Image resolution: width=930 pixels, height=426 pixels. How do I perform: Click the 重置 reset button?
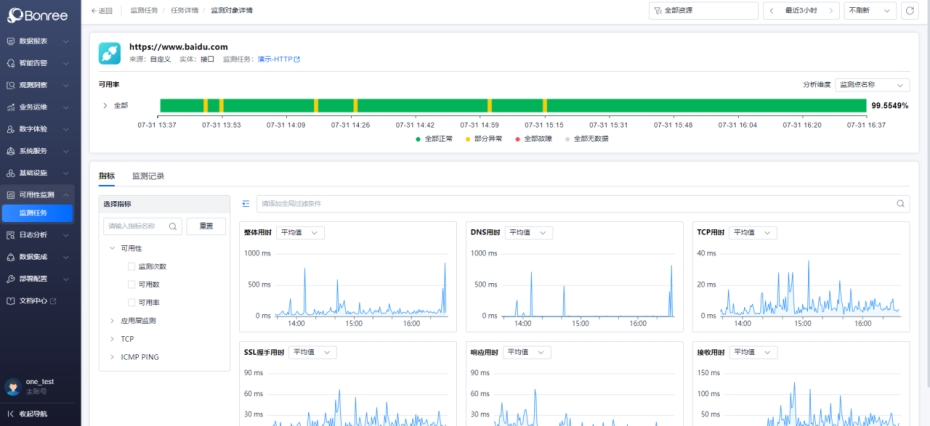205,227
